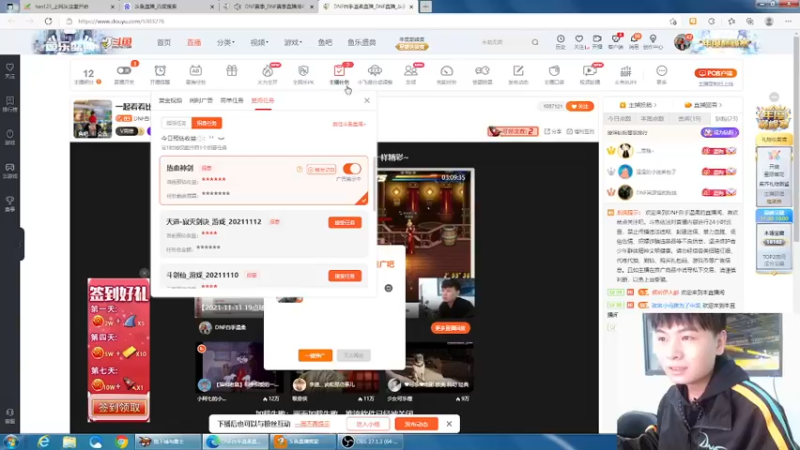Viewport: 800px width, 450px height.
Task: Toggle the 热血神剑 ad task switch
Action: (x=352, y=168)
